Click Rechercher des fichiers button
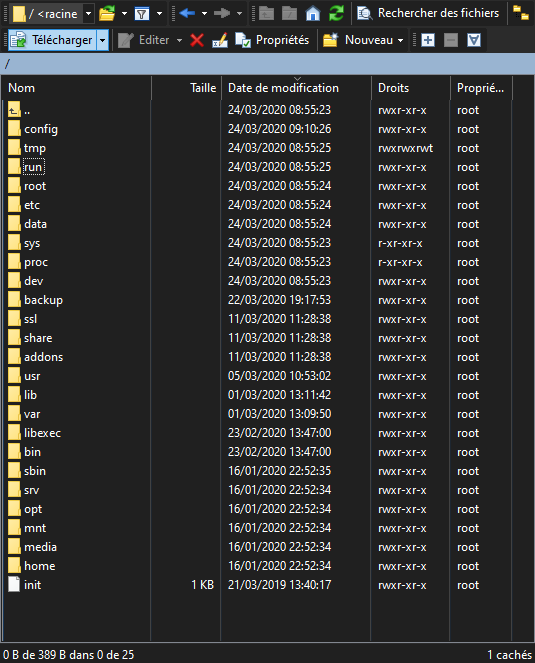Image resolution: width=535 pixels, height=663 pixels. point(428,13)
